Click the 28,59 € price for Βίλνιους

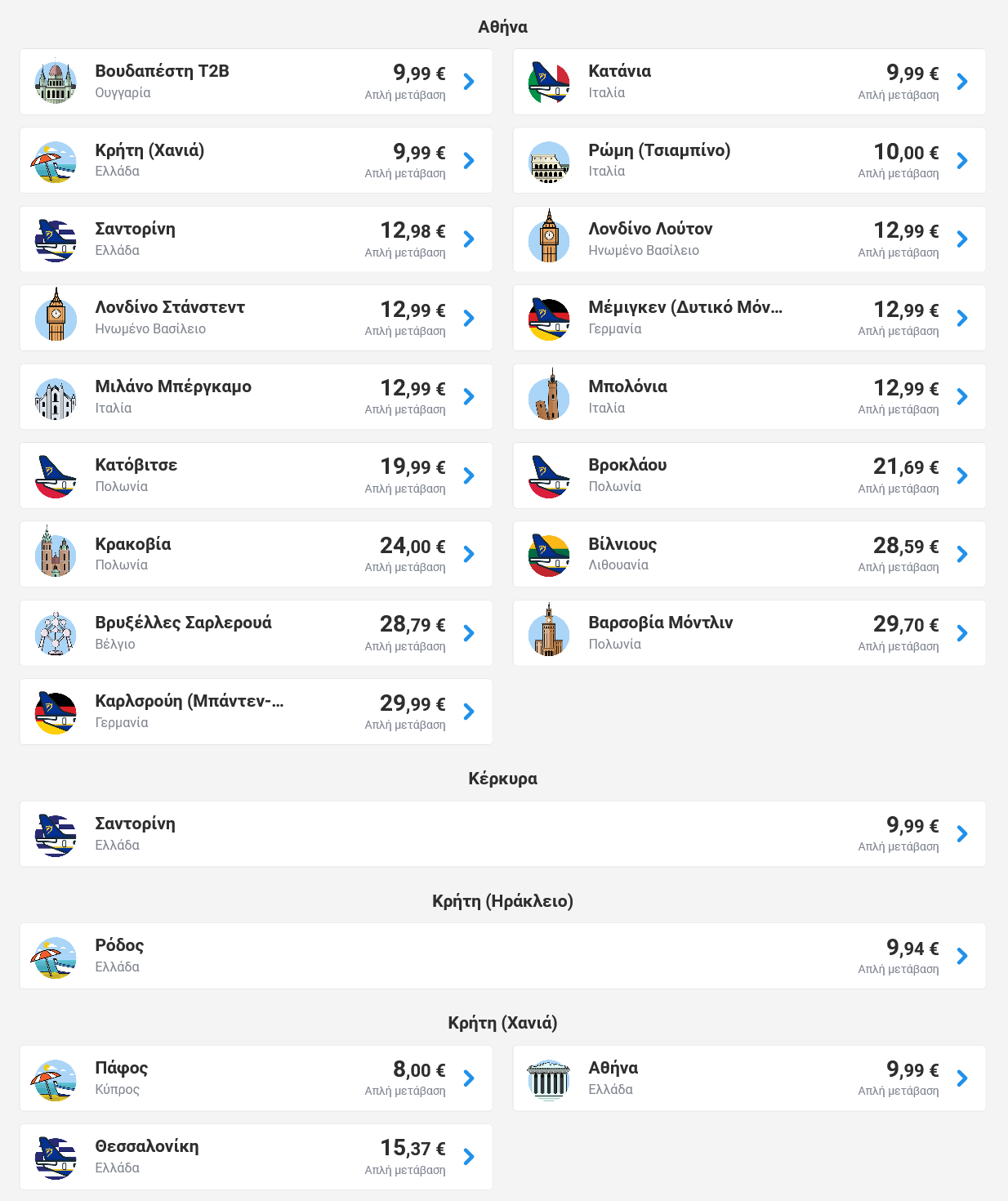[x=906, y=546]
